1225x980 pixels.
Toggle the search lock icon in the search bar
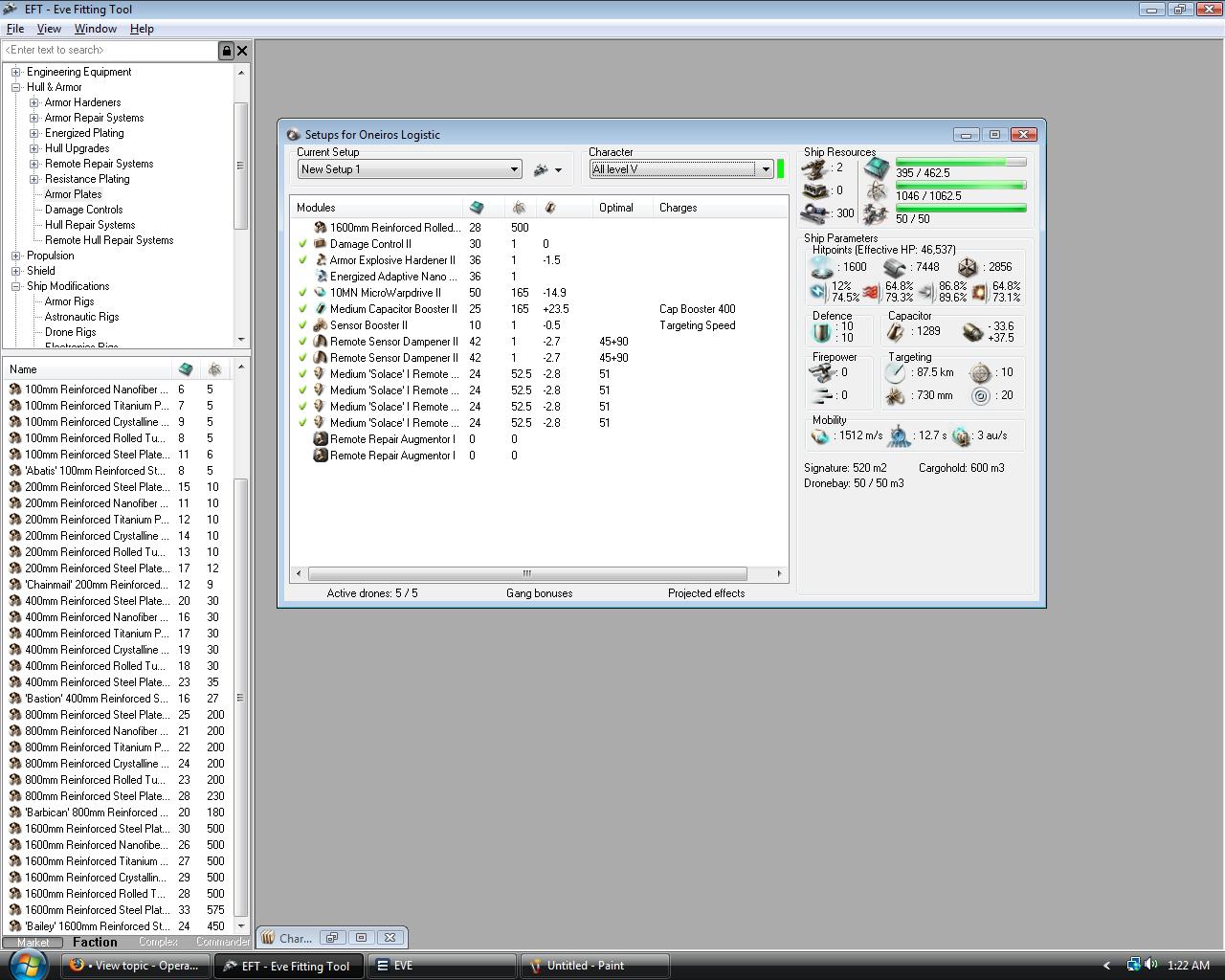(x=227, y=51)
